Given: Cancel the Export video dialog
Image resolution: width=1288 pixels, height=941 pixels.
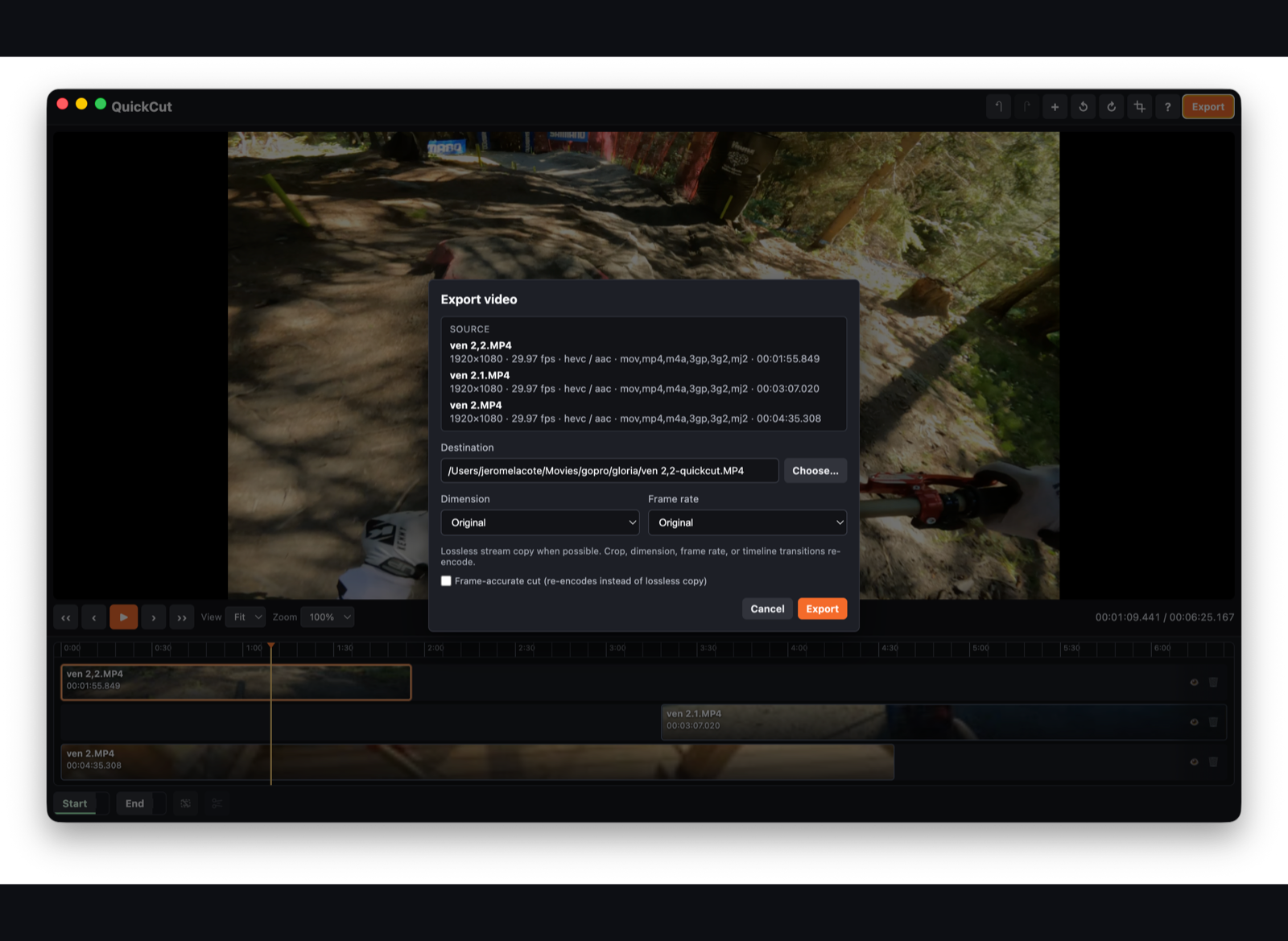Looking at the screenshot, I should point(767,609).
